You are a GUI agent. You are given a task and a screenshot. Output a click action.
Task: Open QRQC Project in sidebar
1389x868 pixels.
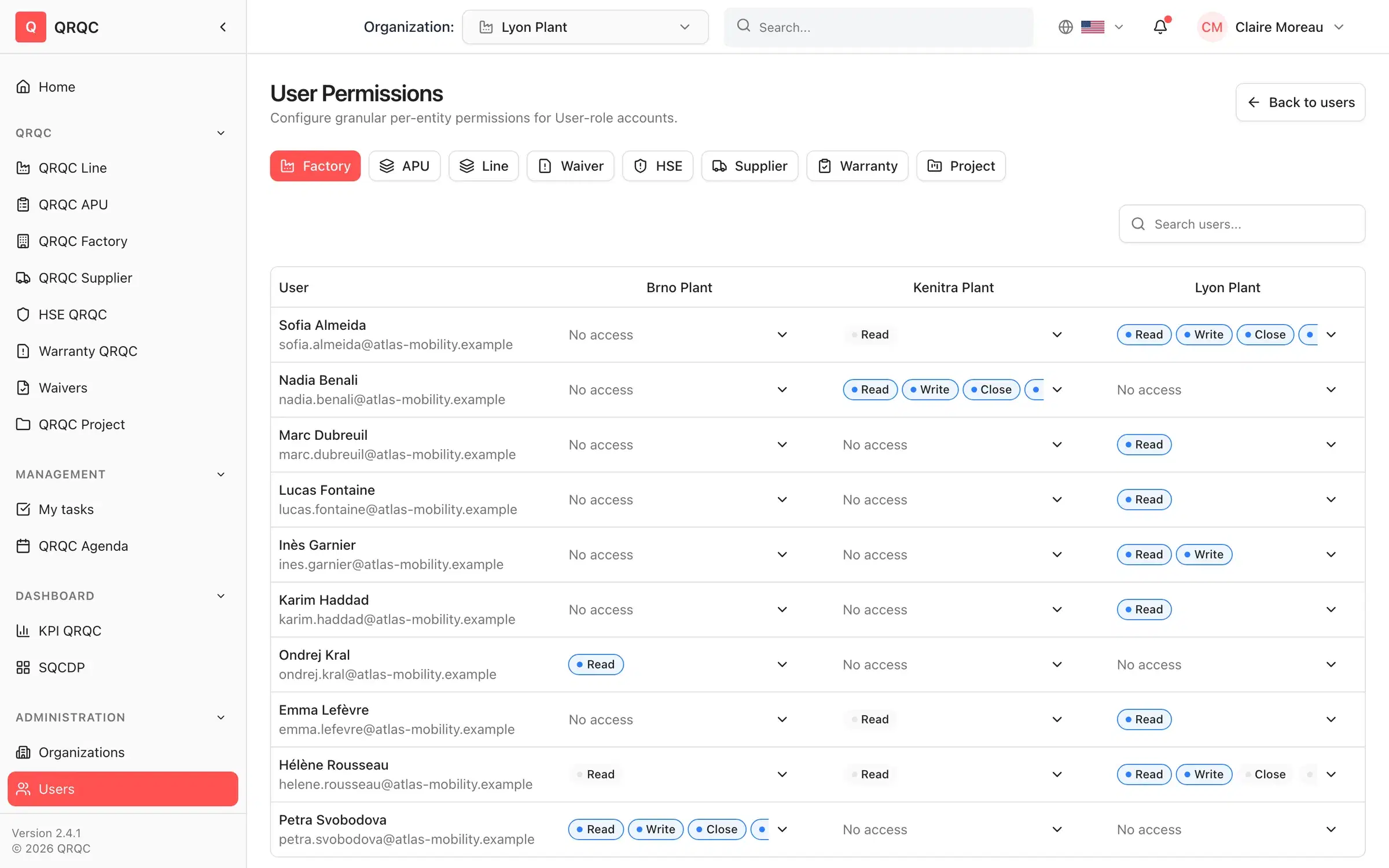(123, 424)
